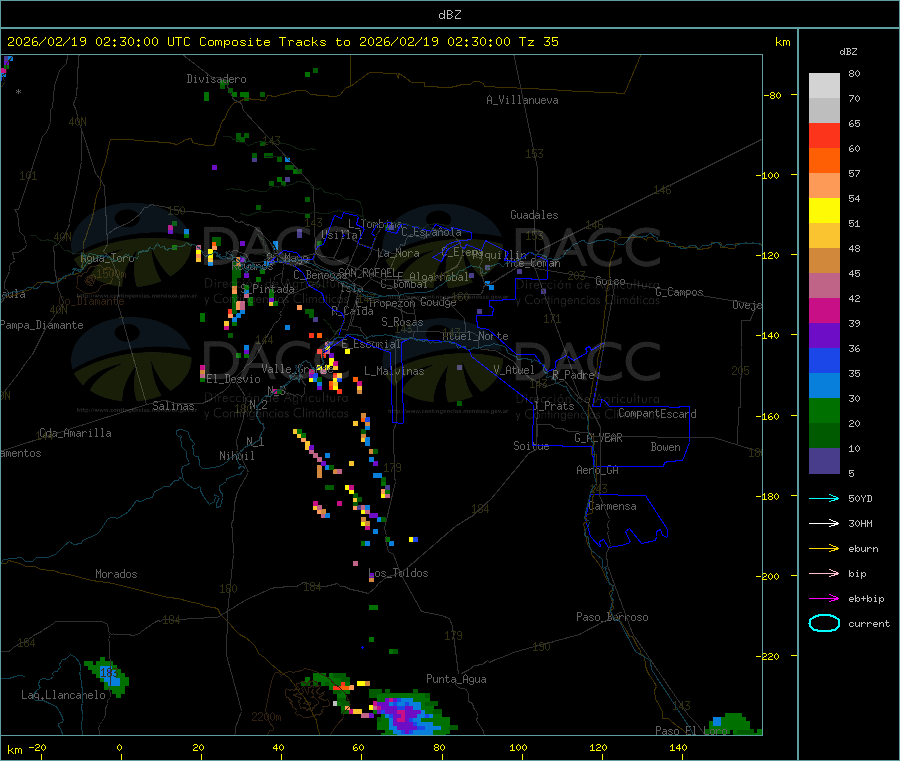Click the V_Atuel map label
Image resolution: width=900 pixels, height=761 pixels.
click(x=514, y=370)
